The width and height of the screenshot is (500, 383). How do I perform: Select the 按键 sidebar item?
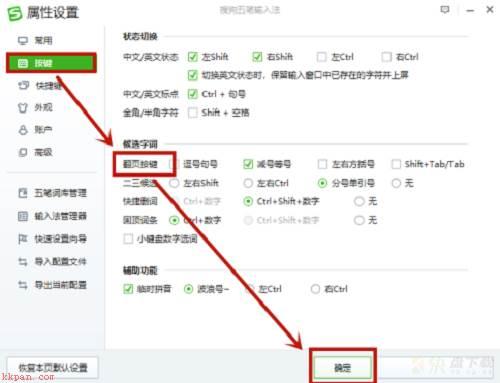click(51, 63)
